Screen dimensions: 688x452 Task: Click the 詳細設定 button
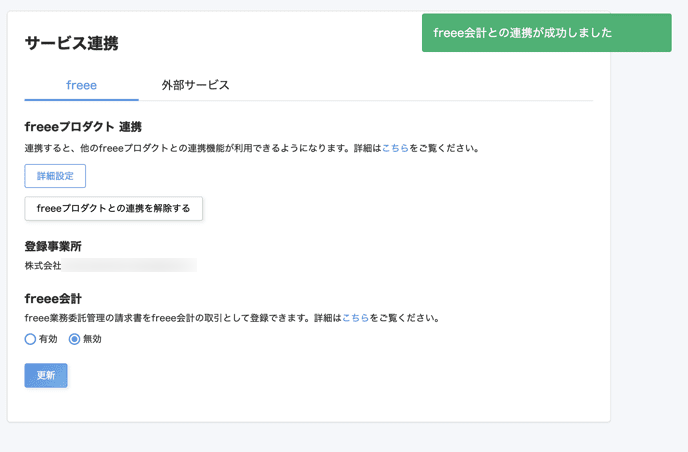(x=55, y=176)
